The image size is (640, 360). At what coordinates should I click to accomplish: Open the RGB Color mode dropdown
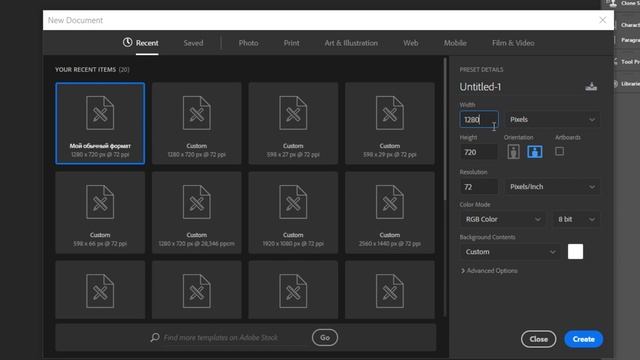(x=503, y=219)
